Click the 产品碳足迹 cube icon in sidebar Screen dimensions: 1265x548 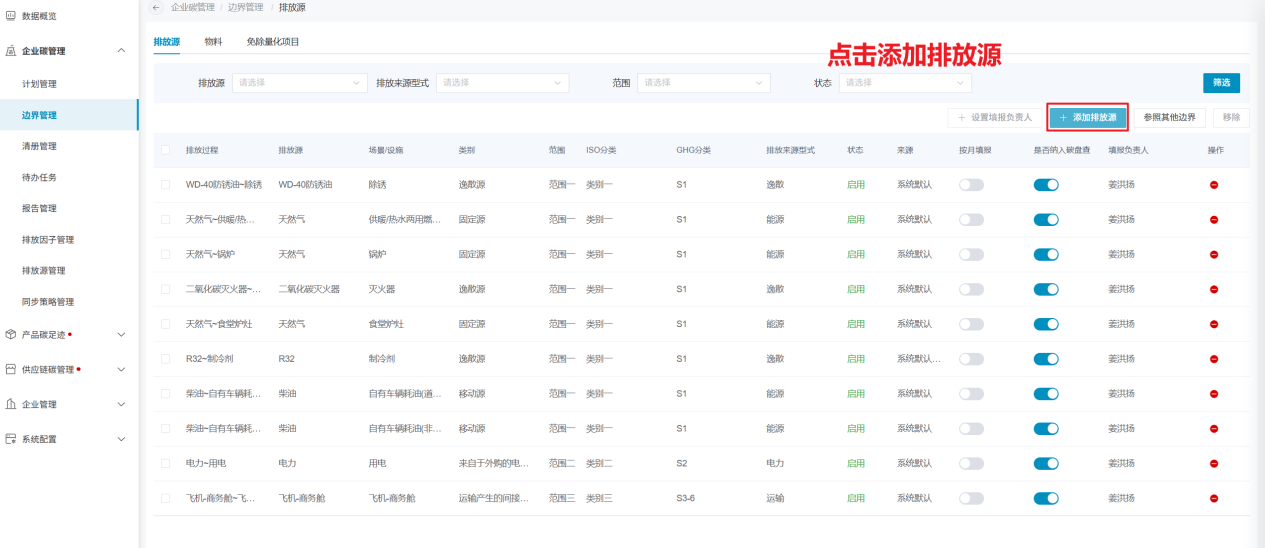(x=11, y=334)
